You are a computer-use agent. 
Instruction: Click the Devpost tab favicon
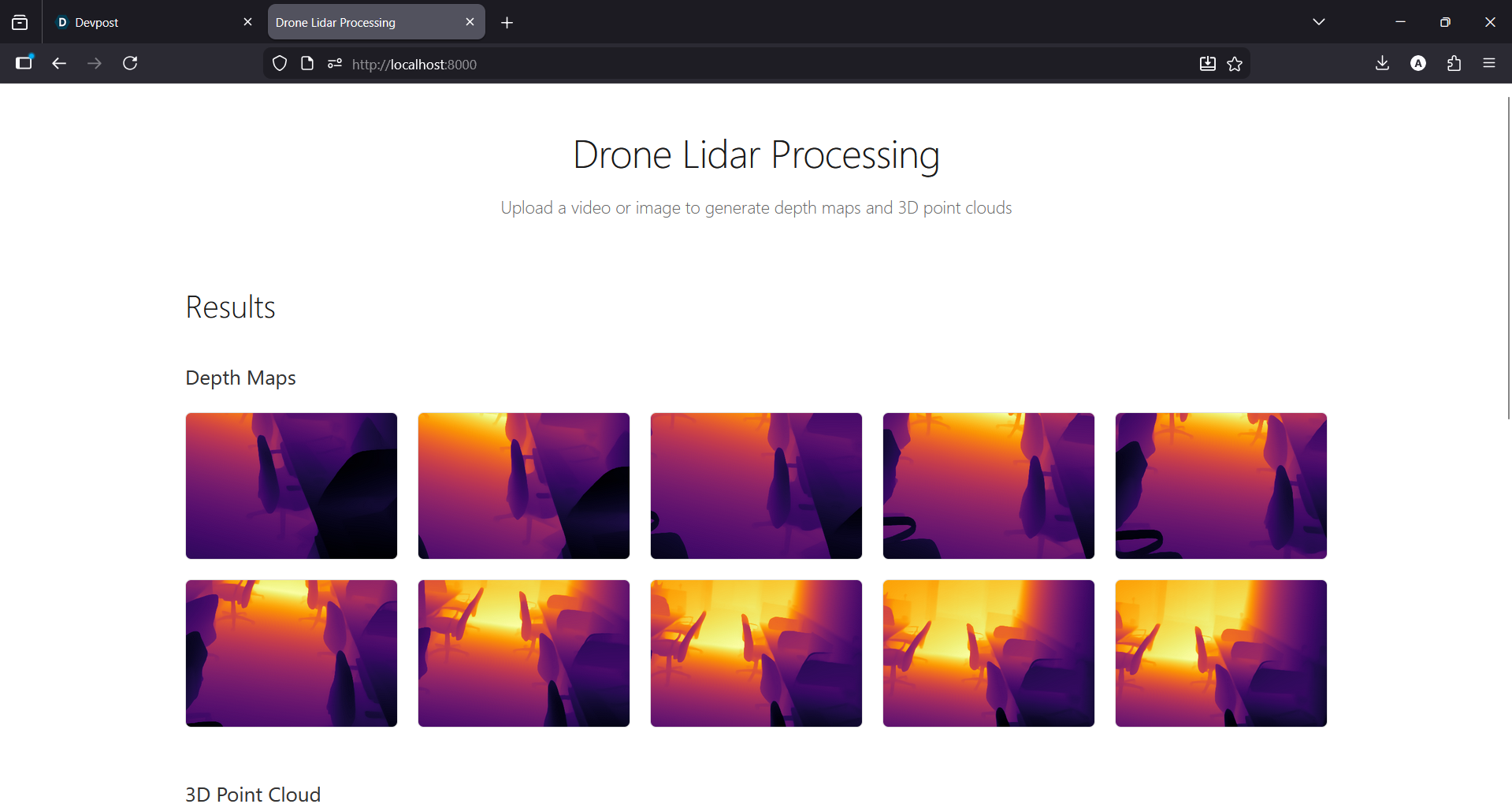62,22
